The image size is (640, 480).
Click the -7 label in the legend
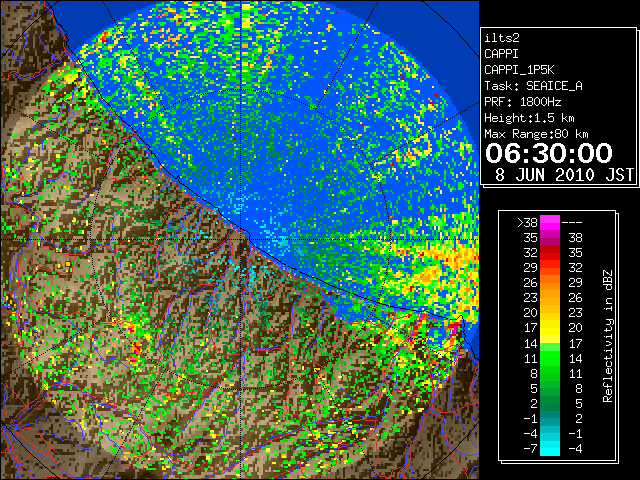coord(530,449)
